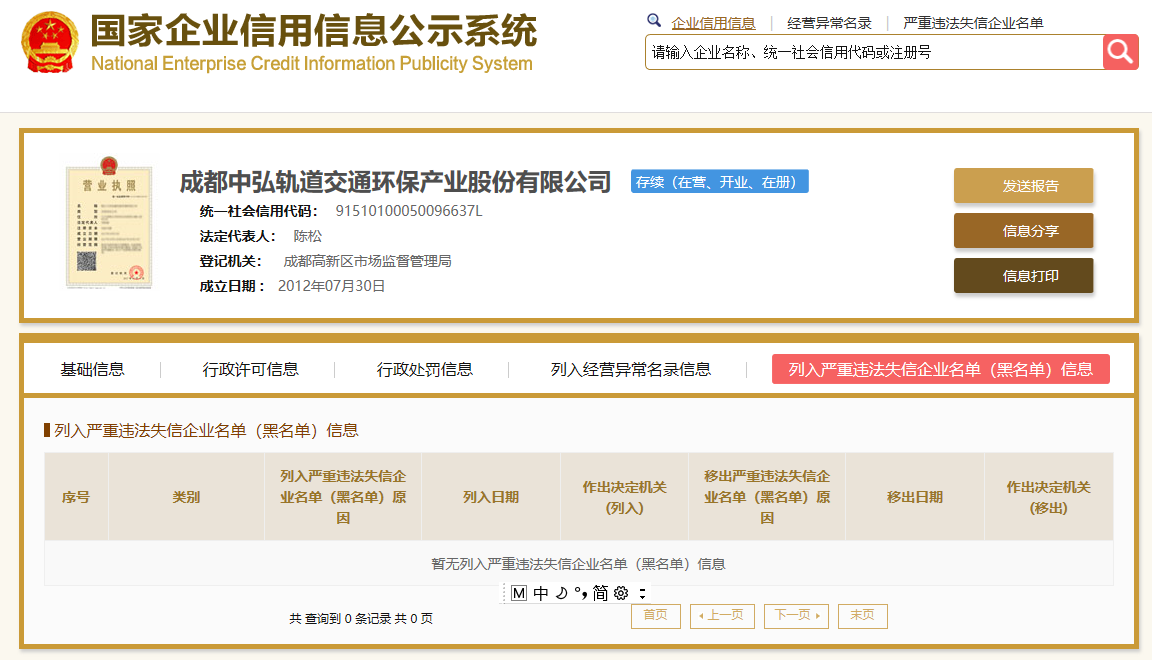
Task: Select 经营异常名录 search category
Action: point(829,23)
